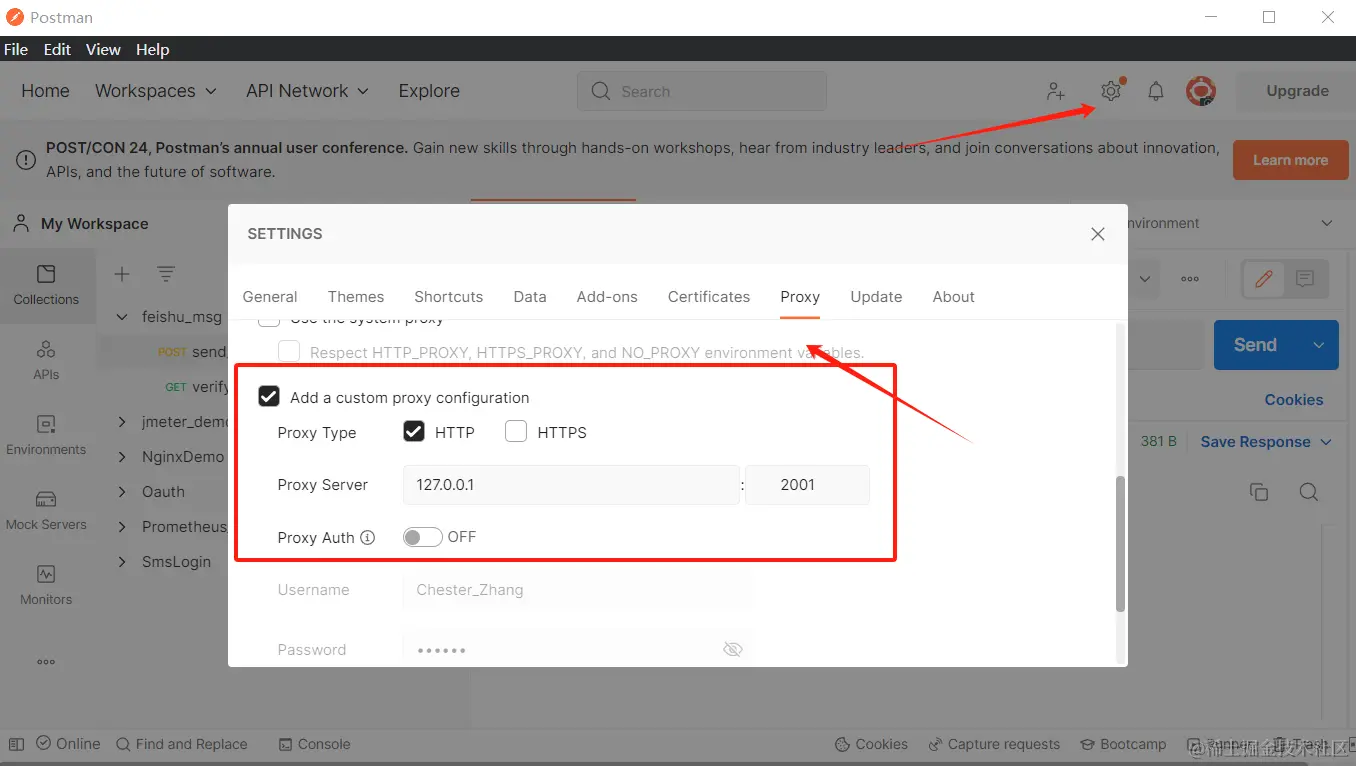
Task: Toggle sidebar layout icon in status bar
Action: (x=16, y=744)
